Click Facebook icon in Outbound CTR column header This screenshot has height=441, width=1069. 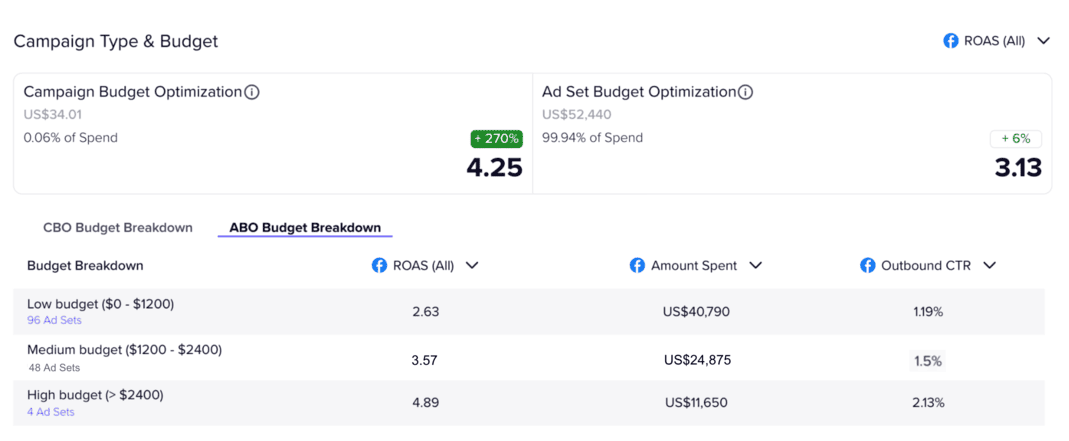point(867,266)
